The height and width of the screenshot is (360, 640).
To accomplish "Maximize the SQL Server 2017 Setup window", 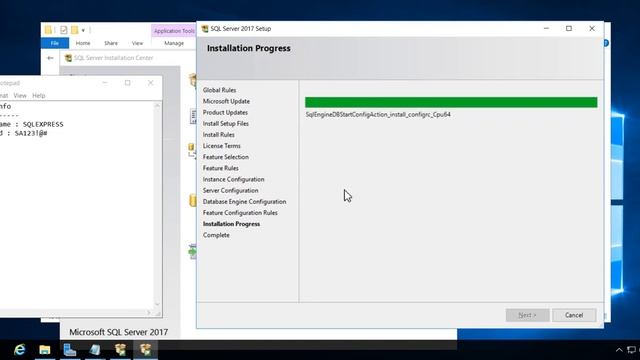I will [x=569, y=29].
